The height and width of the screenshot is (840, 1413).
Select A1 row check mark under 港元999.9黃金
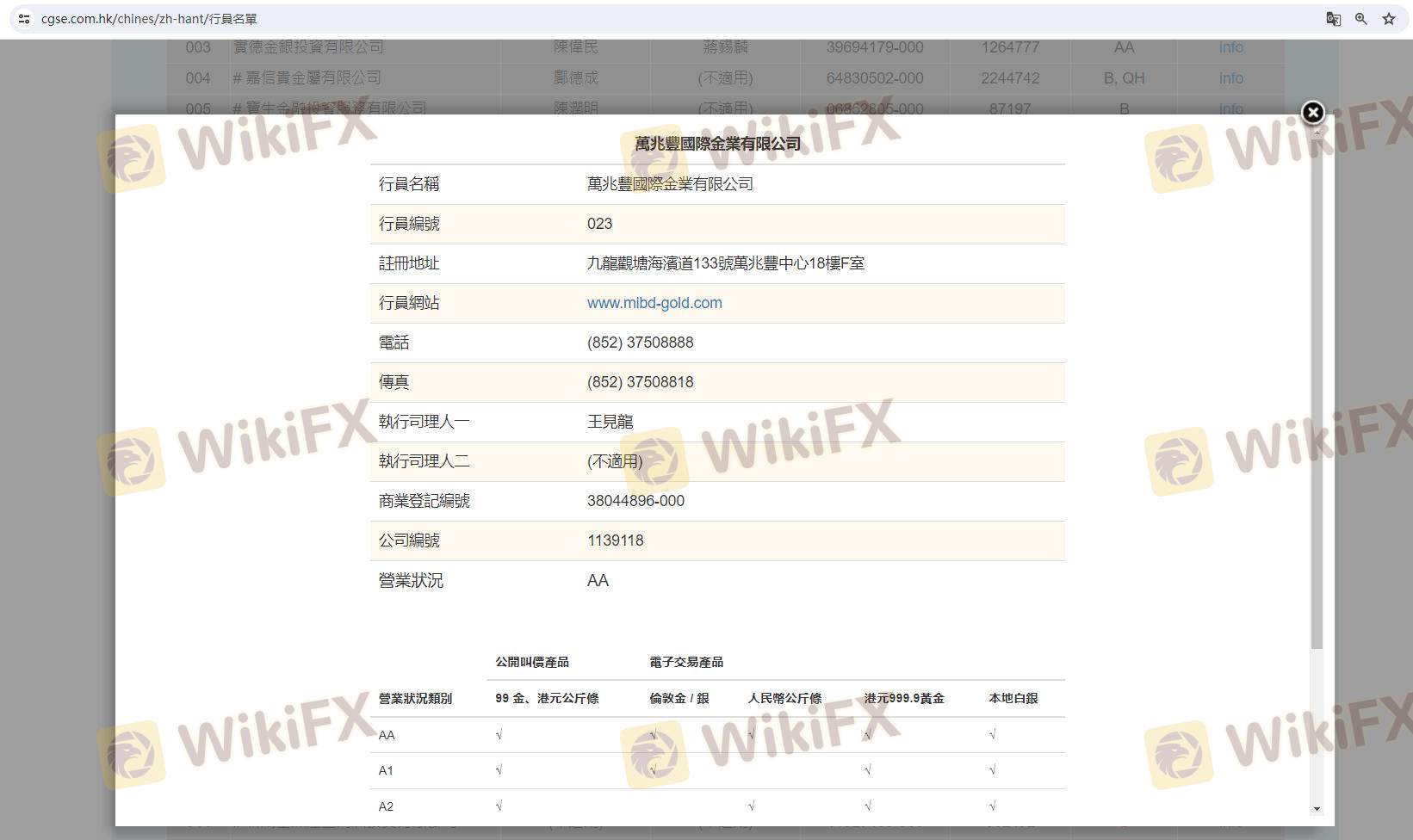(x=868, y=770)
